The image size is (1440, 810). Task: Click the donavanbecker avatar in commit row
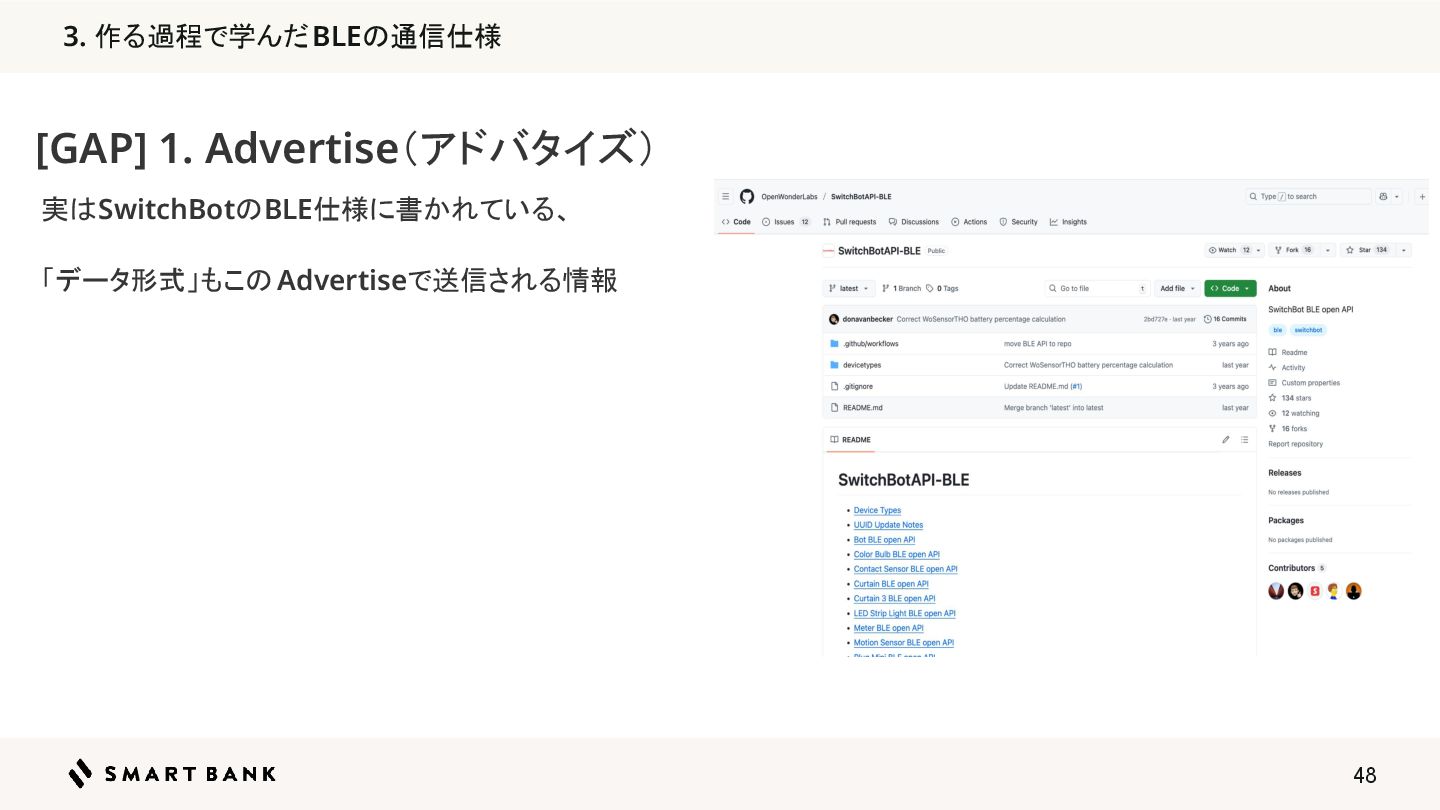click(x=834, y=319)
